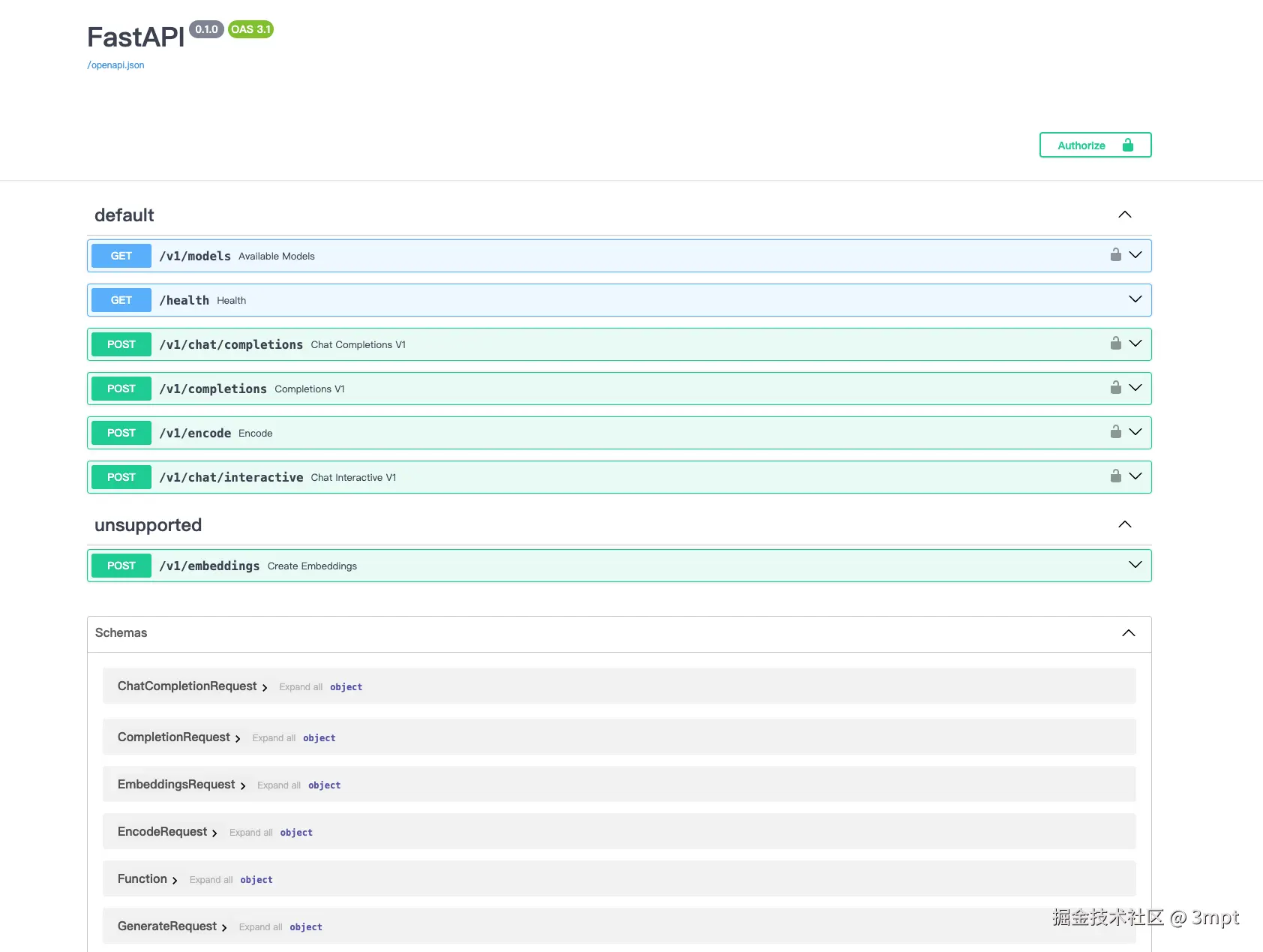
Task: Click the lock icon on /v1/completions row
Action: pos(1116,388)
